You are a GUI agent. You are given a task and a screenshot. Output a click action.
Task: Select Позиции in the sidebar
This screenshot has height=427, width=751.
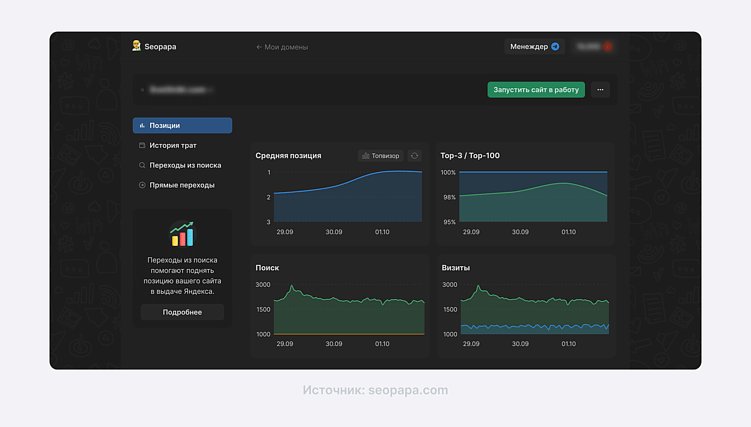click(182, 126)
